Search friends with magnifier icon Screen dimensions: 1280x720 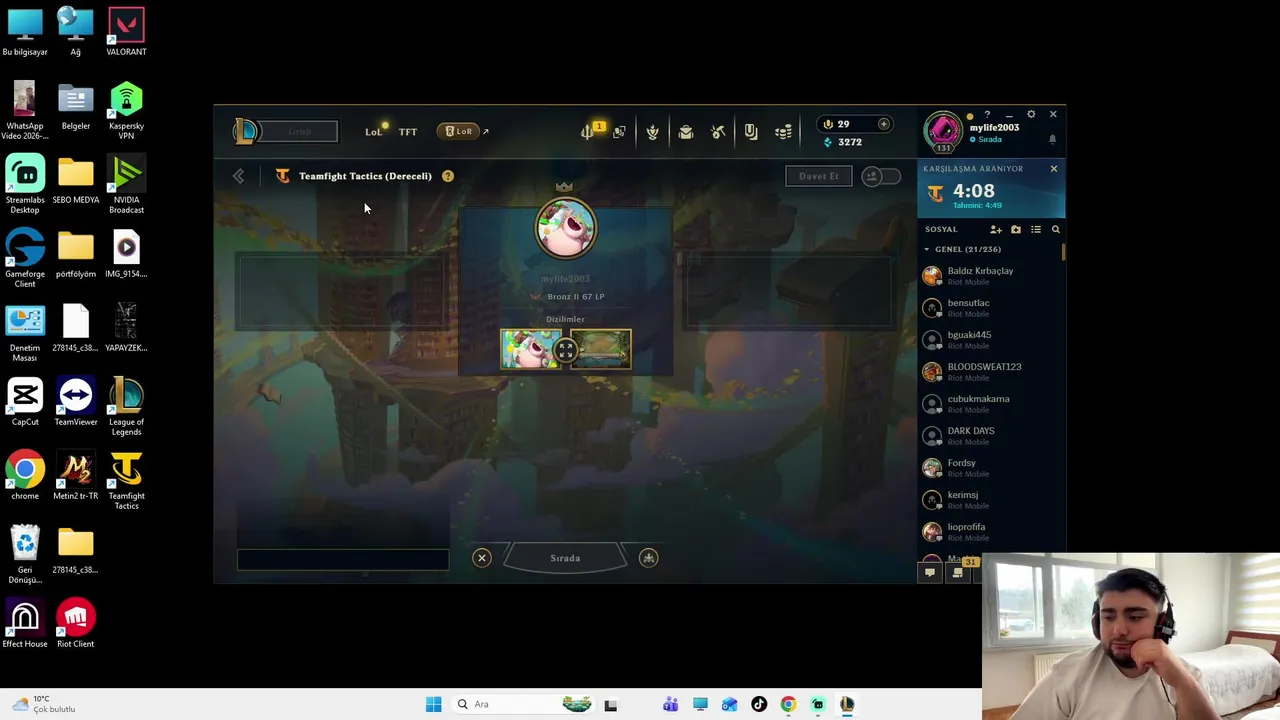click(x=1055, y=229)
